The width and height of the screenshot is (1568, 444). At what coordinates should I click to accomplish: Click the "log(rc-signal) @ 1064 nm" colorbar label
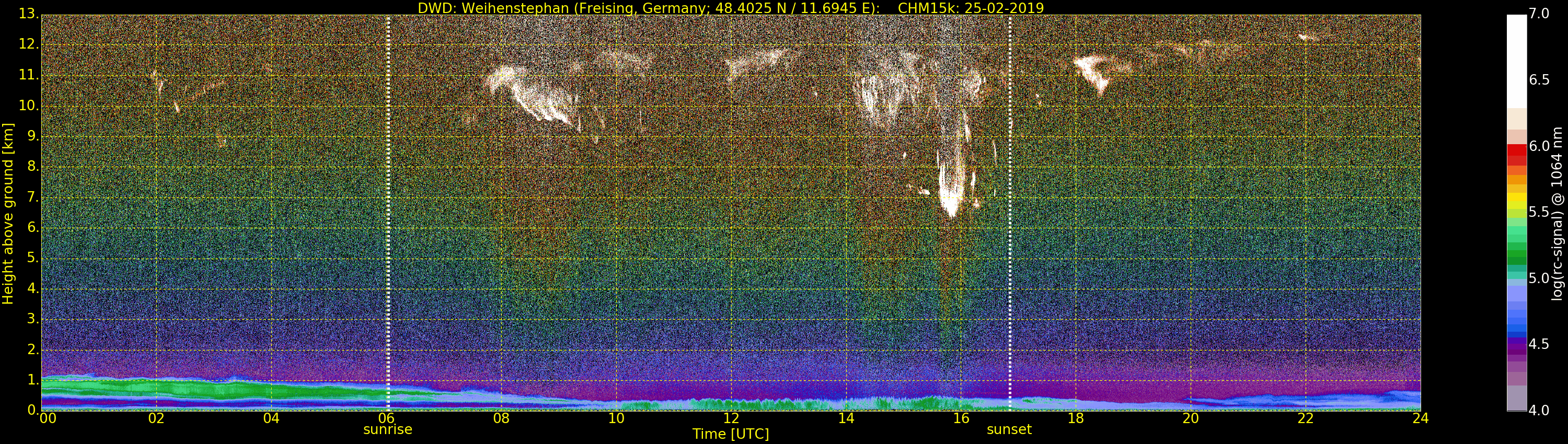click(x=1557, y=214)
